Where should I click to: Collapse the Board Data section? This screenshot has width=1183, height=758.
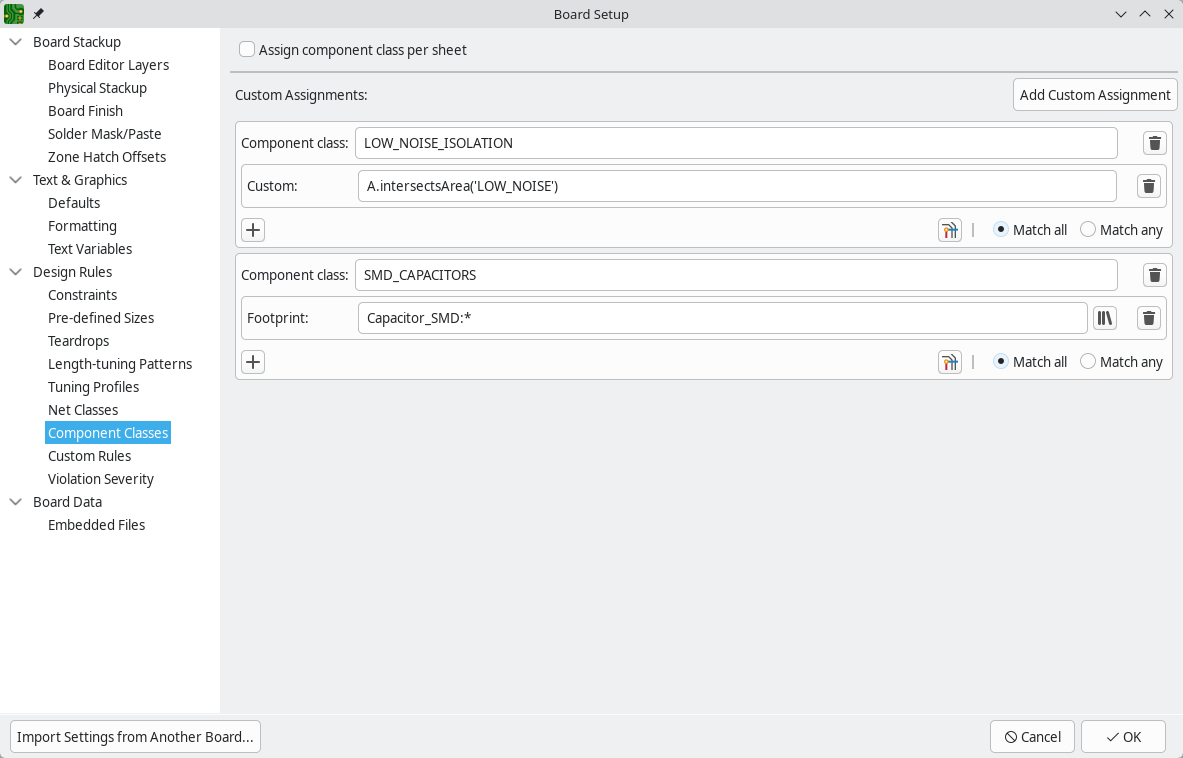(14, 501)
